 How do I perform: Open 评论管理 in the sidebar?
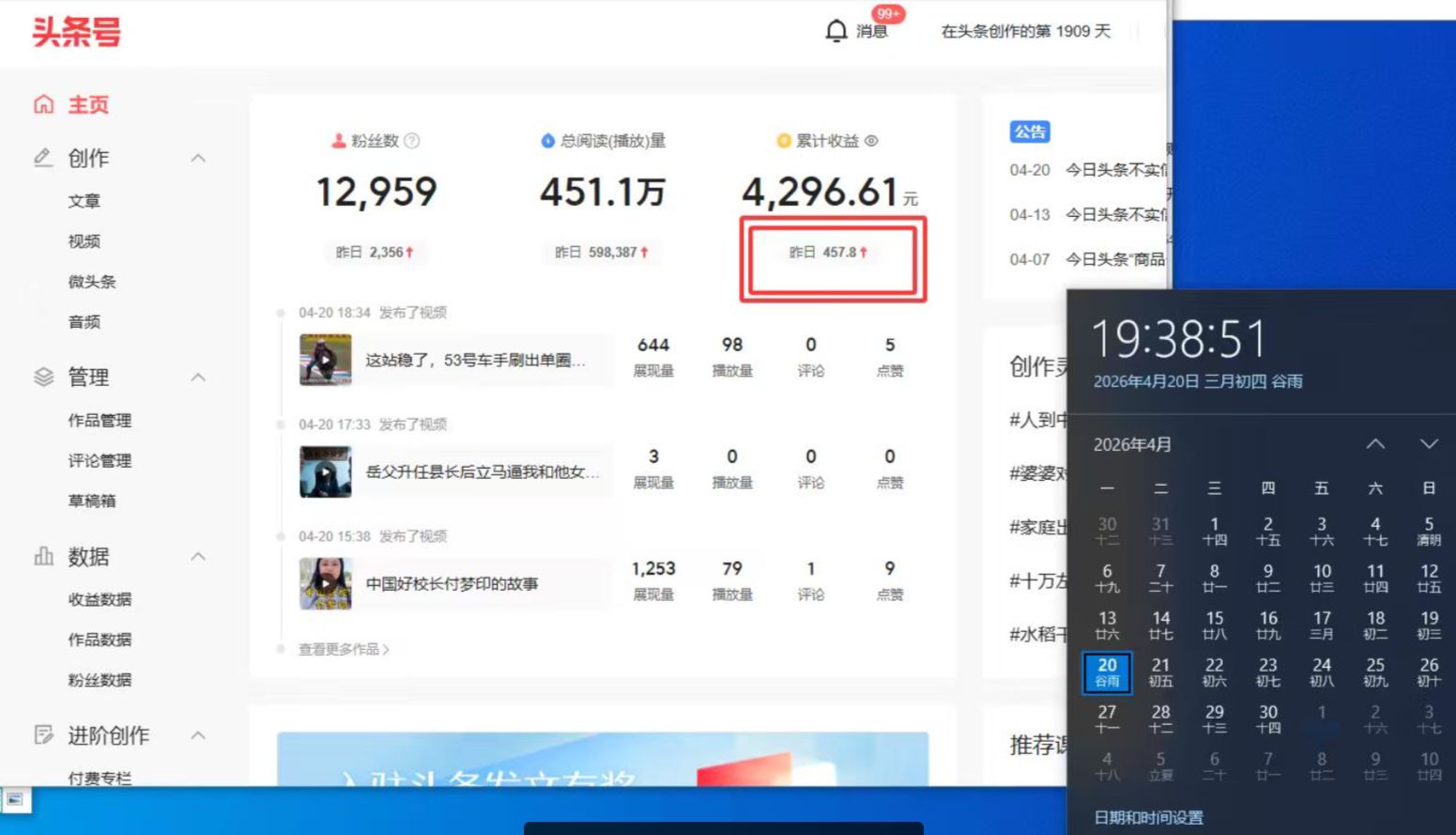coord(100,461)
